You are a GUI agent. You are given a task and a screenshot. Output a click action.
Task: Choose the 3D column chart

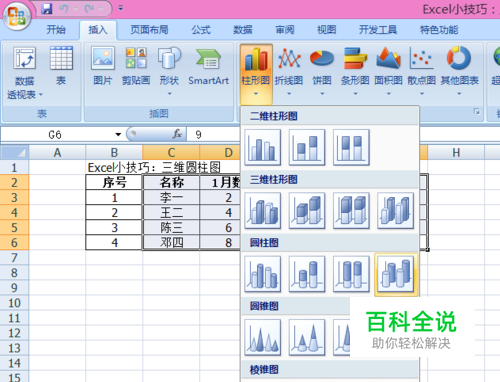tap(396, 211)
